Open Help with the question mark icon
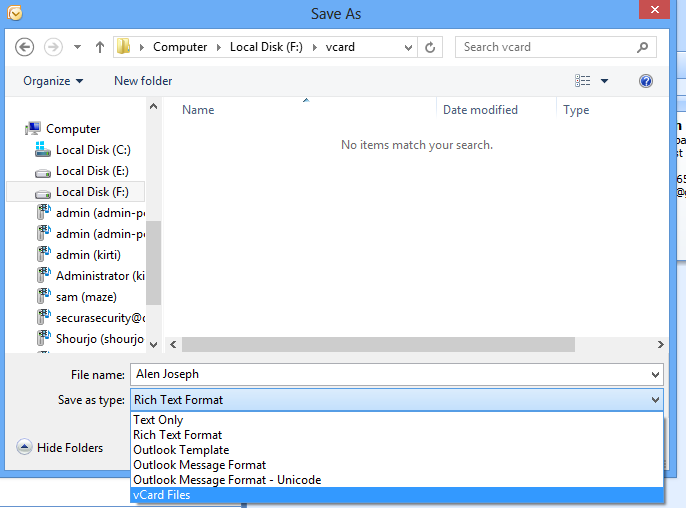The height and width of the screenshot is (508, 686). point(646,81)
